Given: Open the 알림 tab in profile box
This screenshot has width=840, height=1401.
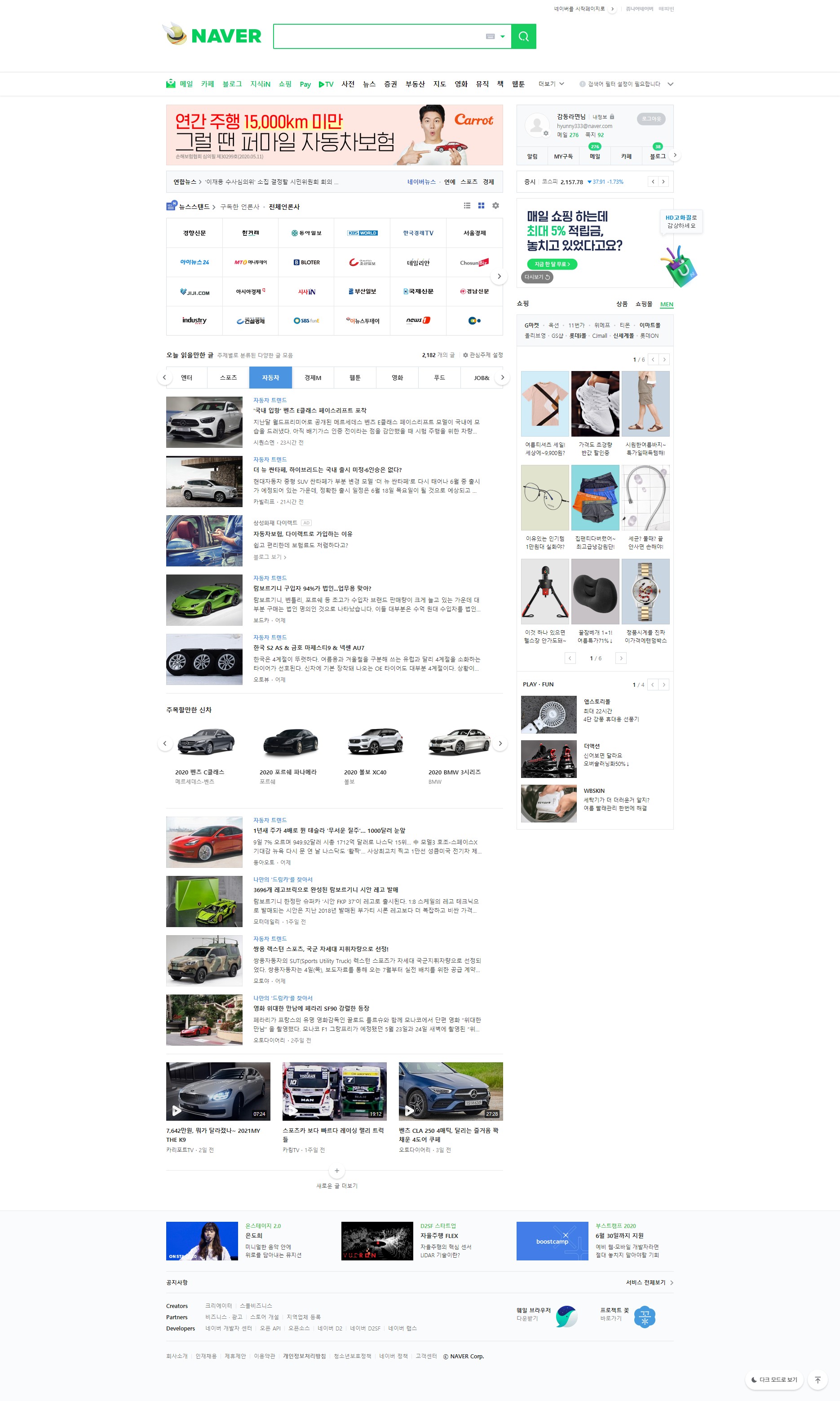Looking at the screenshot, I should (x=532, y=156).
